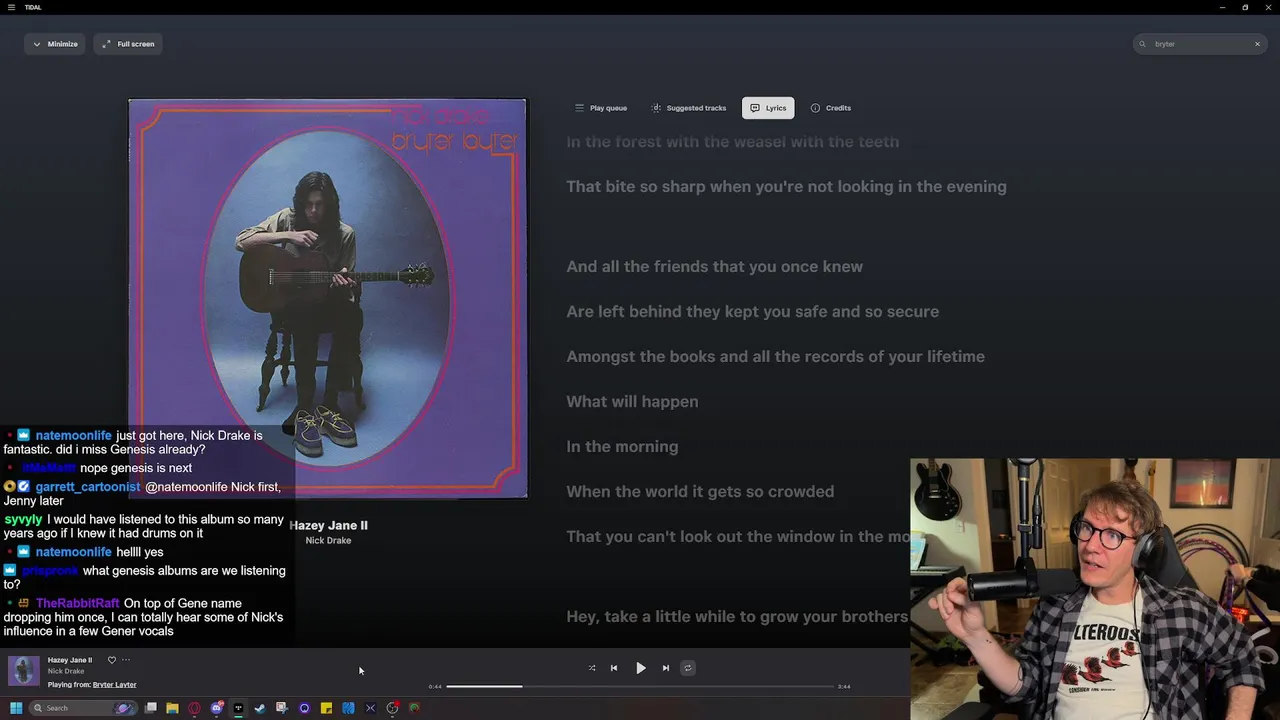Open Opera browser from the taskbar
Viewport: 1280px width, 720px height.
(x=194, y=708)
